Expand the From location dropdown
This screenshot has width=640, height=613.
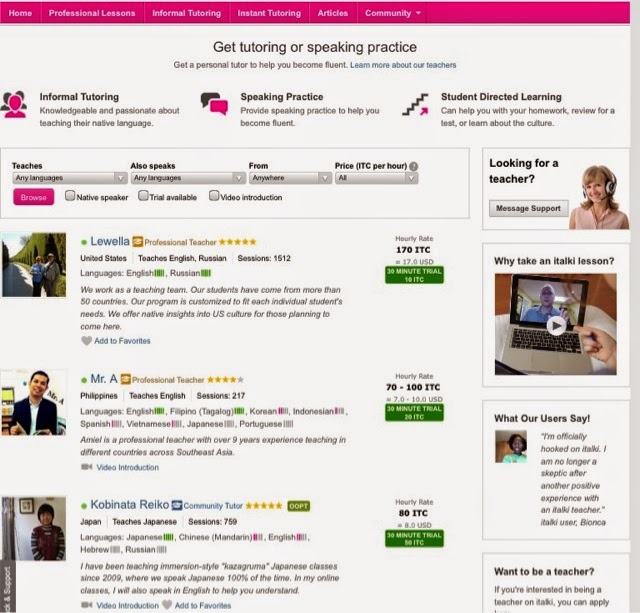click(290, 178)
